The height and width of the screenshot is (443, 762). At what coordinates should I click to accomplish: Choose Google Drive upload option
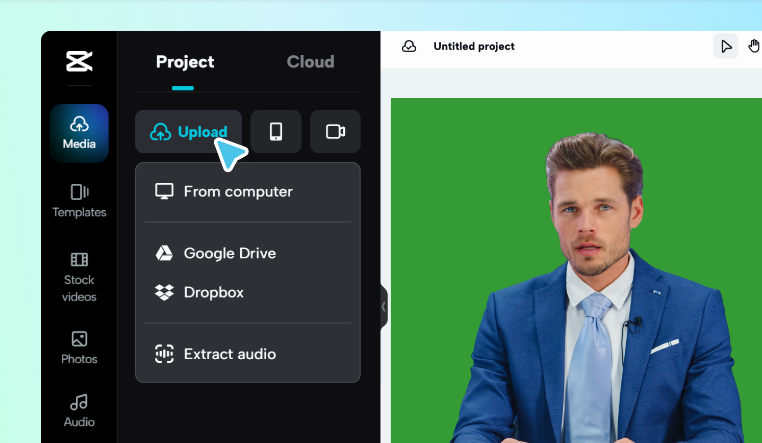click(229, 253)
